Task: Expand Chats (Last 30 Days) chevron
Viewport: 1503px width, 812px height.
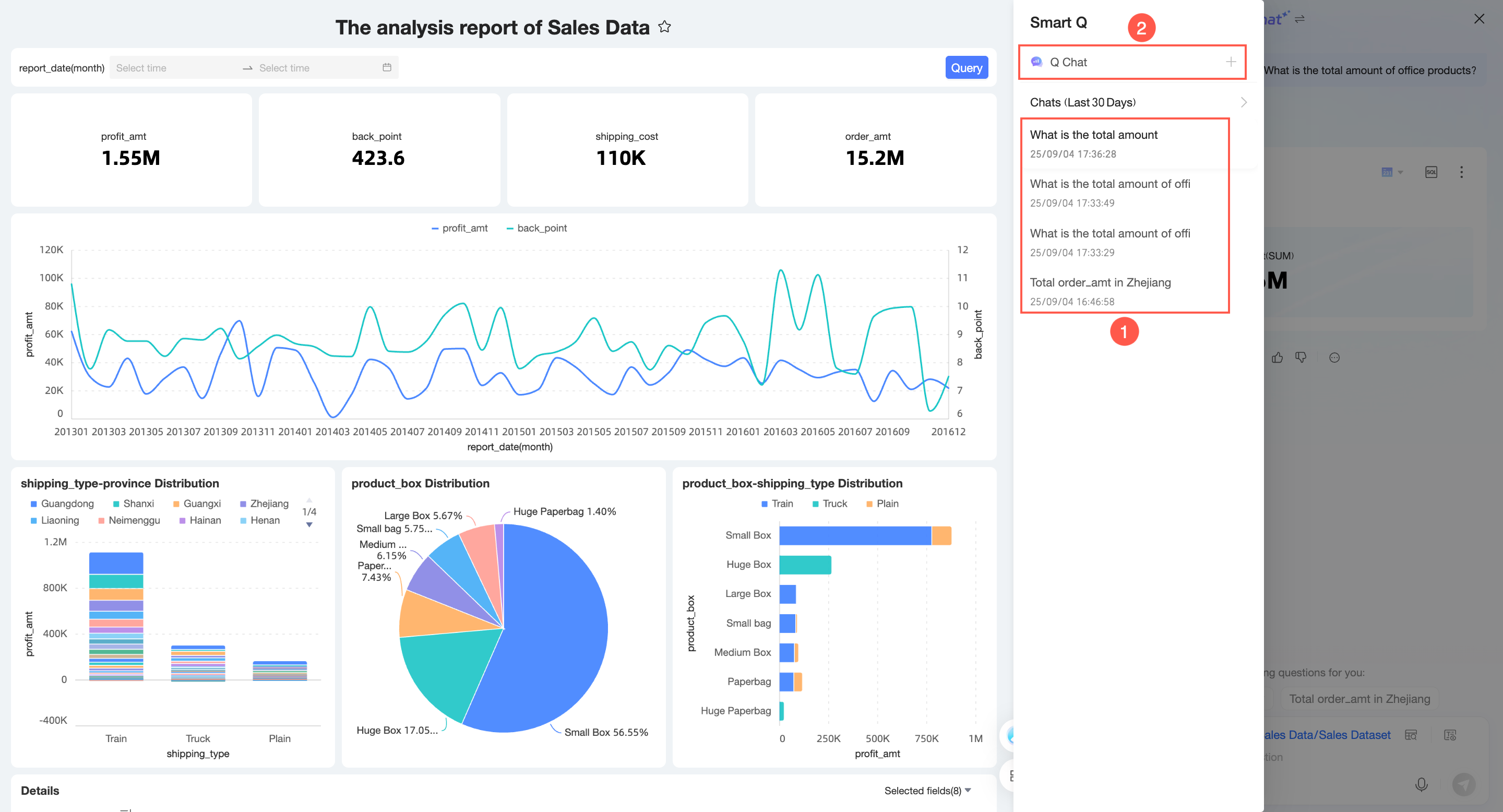Action: (x=1243, y=103)
